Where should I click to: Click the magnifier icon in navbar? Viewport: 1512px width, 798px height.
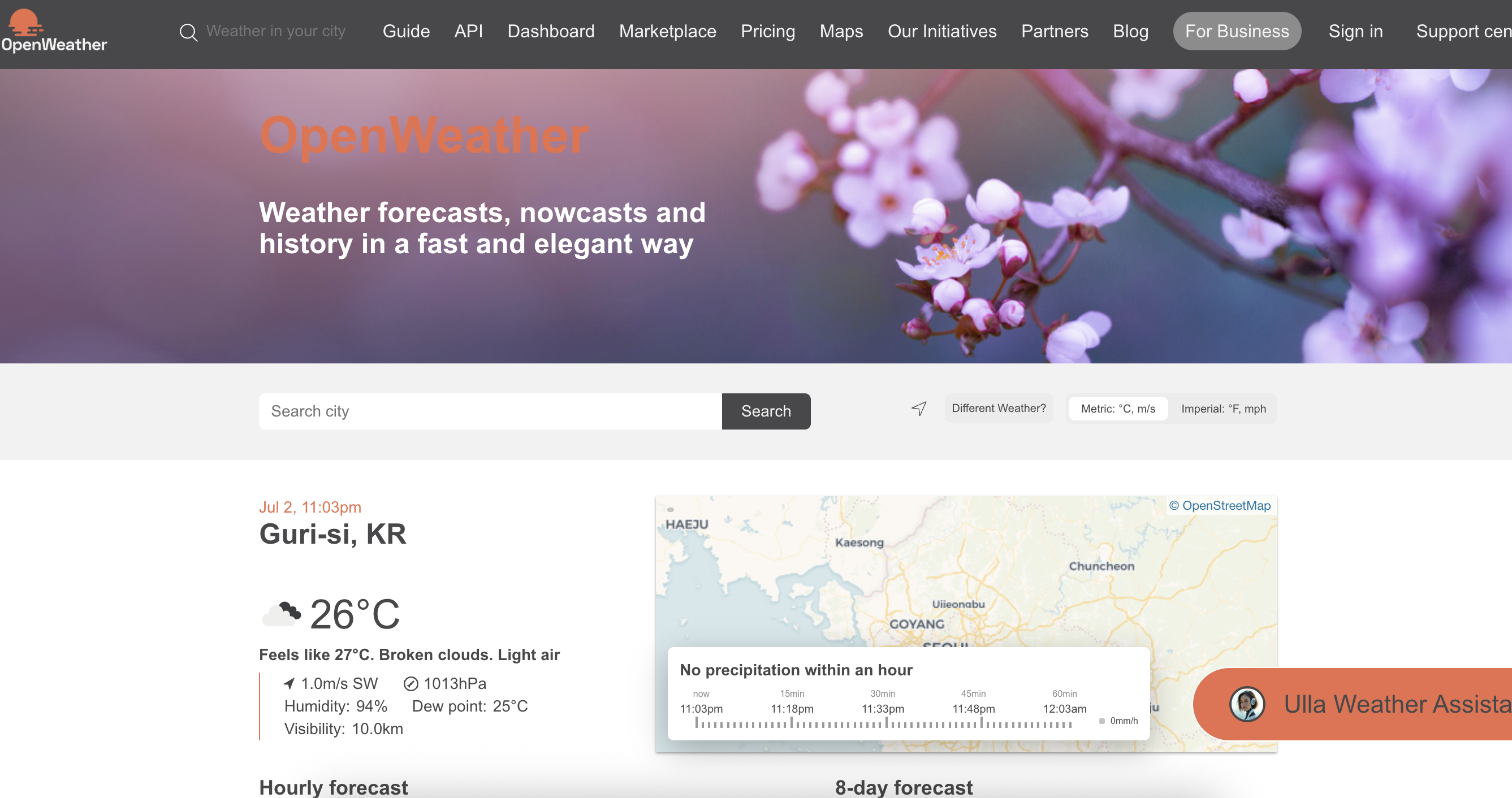pyautogui.click(x=188, y=32)
